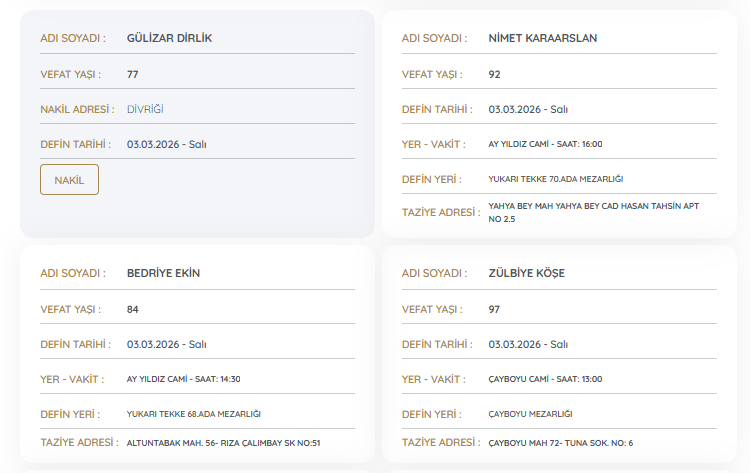The width and height of the screenshot is (751, 473).
Task: Click the DİVRİĞİ transfer address link
Action: click(145, 109)
